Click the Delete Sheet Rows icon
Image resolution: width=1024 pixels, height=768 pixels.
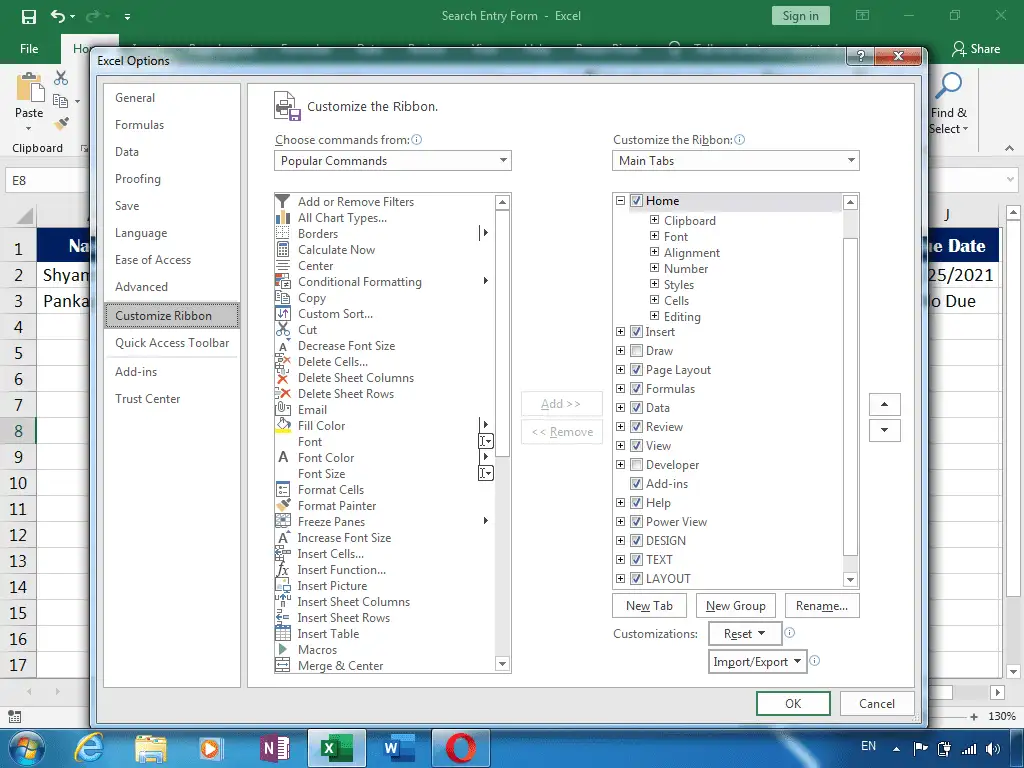[x=282, y=393]
